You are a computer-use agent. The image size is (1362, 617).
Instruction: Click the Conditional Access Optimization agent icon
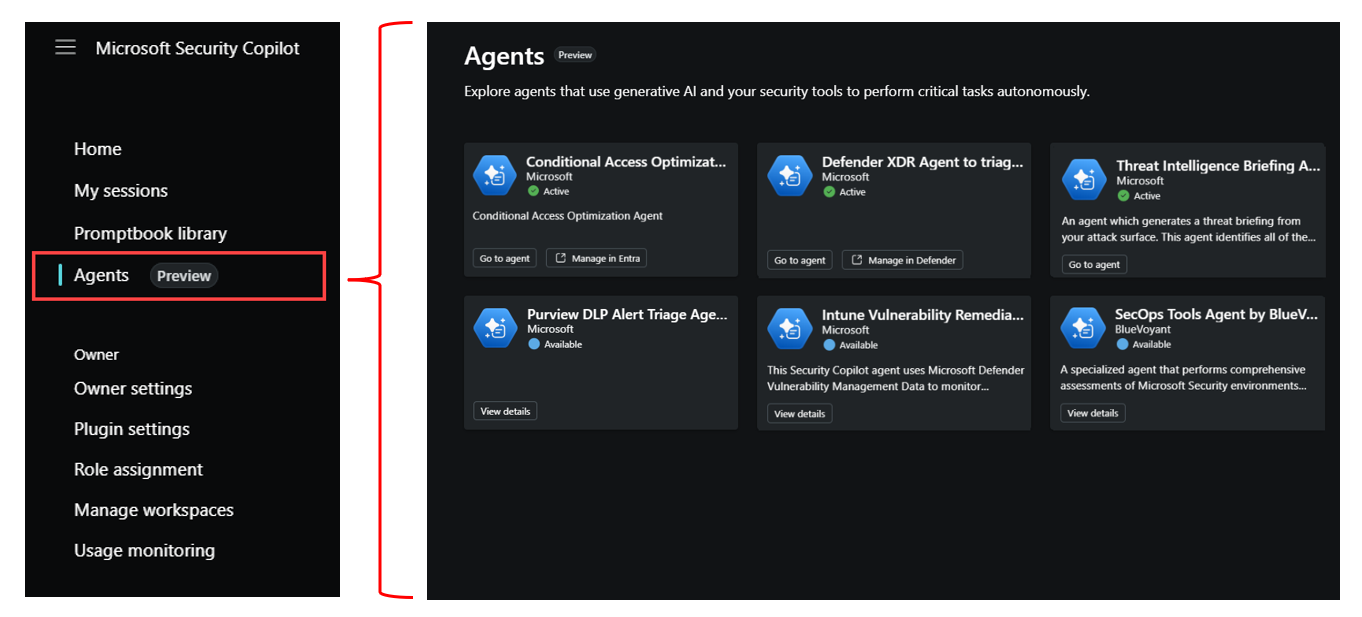pyautogui.click(x=494, y=175)
